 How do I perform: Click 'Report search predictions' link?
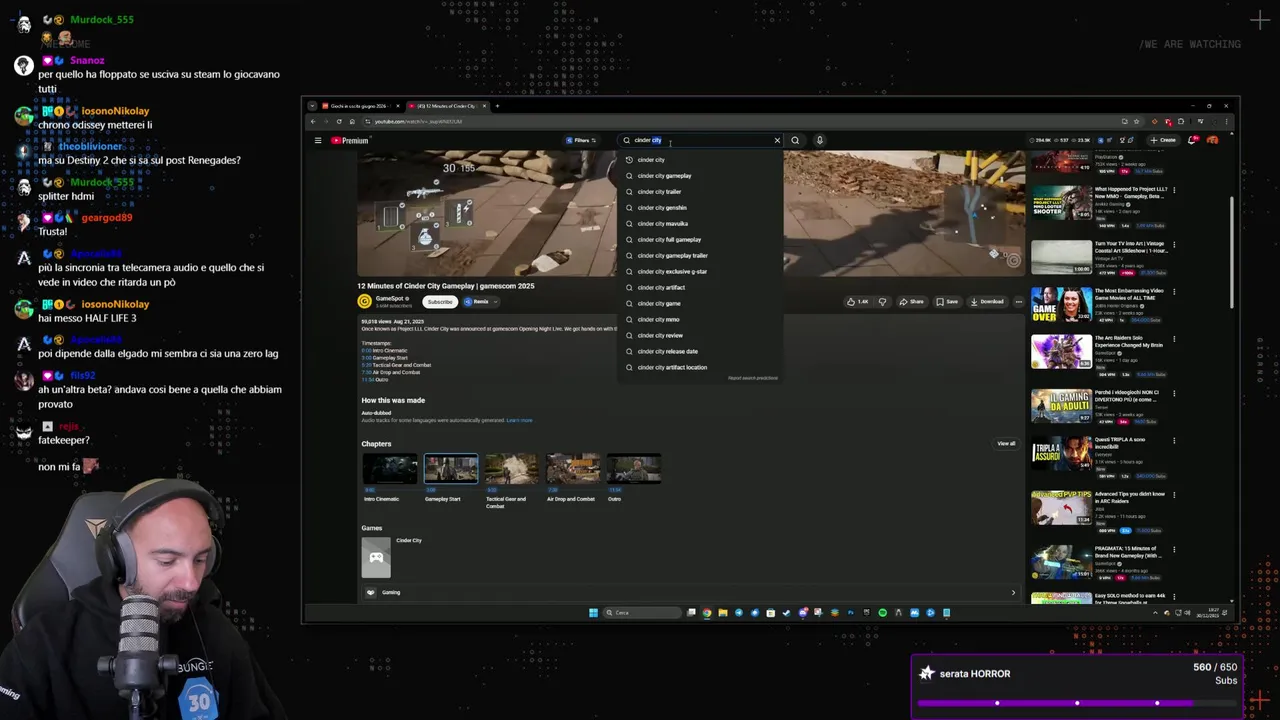[x=752, y=378]
